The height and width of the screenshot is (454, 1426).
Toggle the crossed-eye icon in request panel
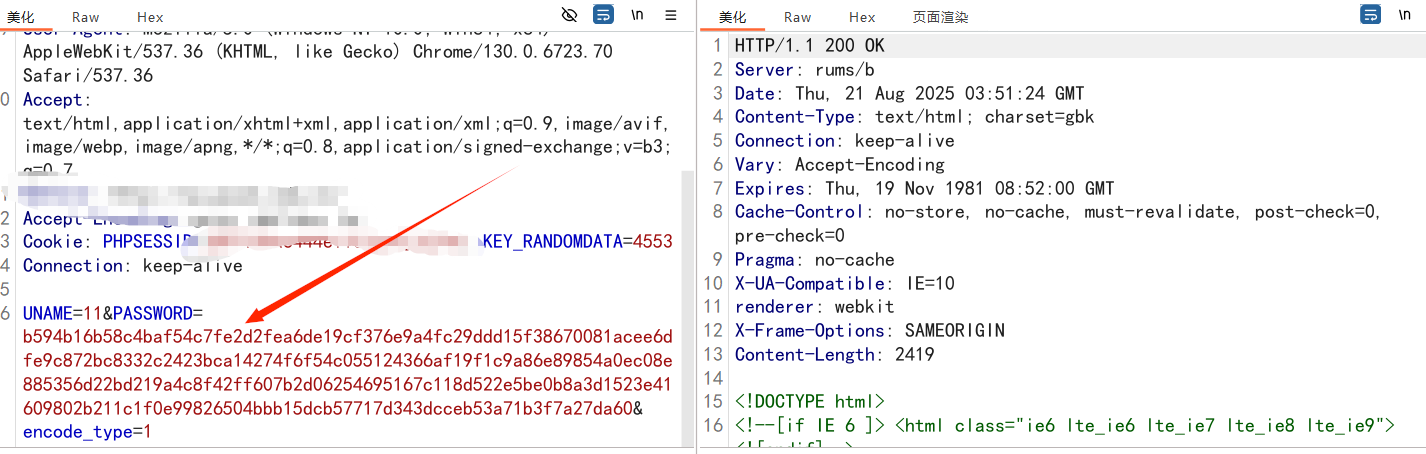[570, 15]
